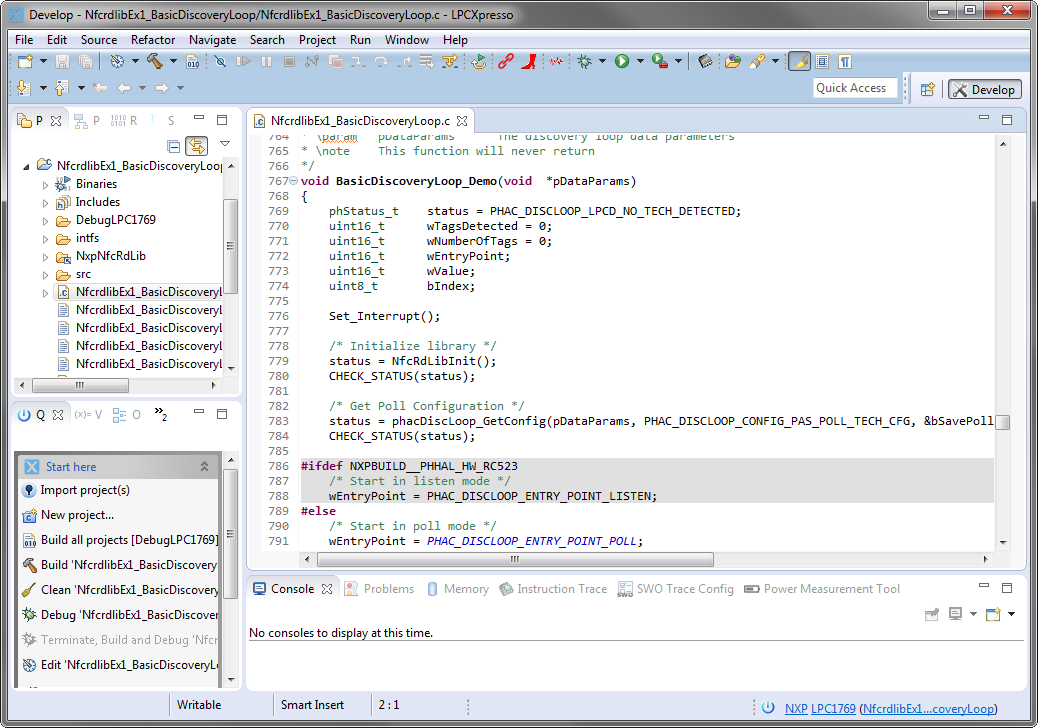The width and height of the screenshot is (1038, 728).
Task: Click the hammer Build icon in toolbar
Action: (155, 61)
